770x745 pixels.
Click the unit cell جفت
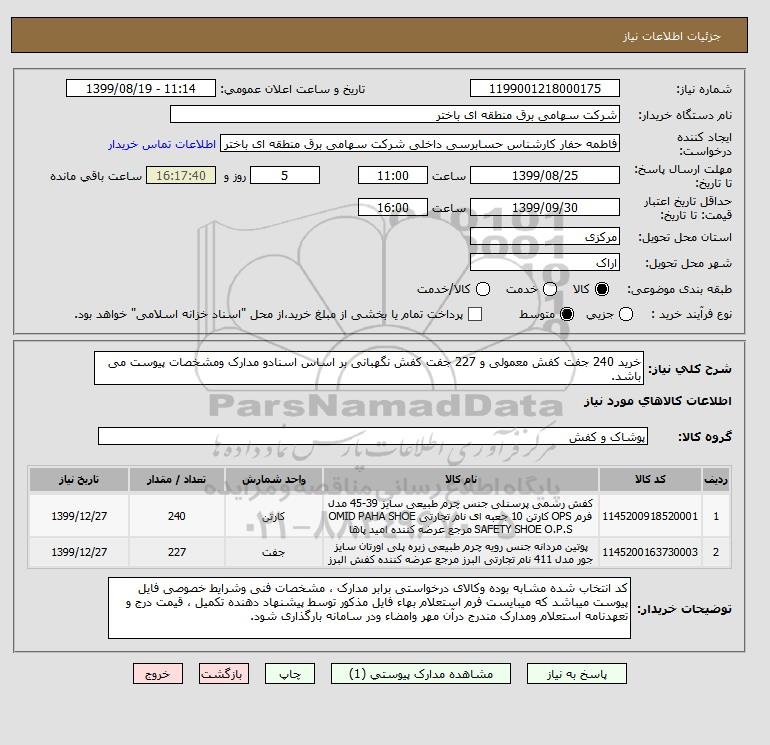(274, 552)
